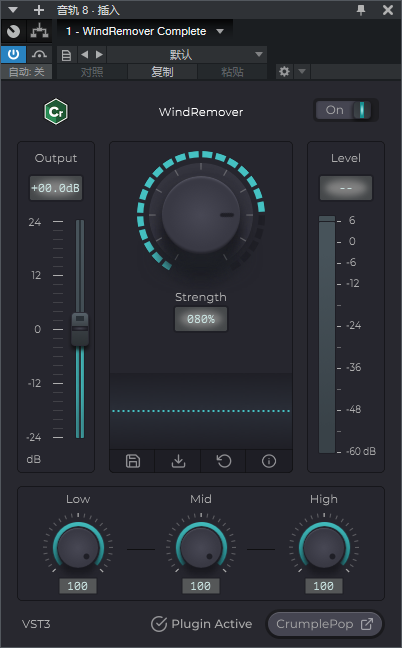Screen dimensions: 402x648
Task: Pin the plugin window with pushpin
Action: (361, 10)
